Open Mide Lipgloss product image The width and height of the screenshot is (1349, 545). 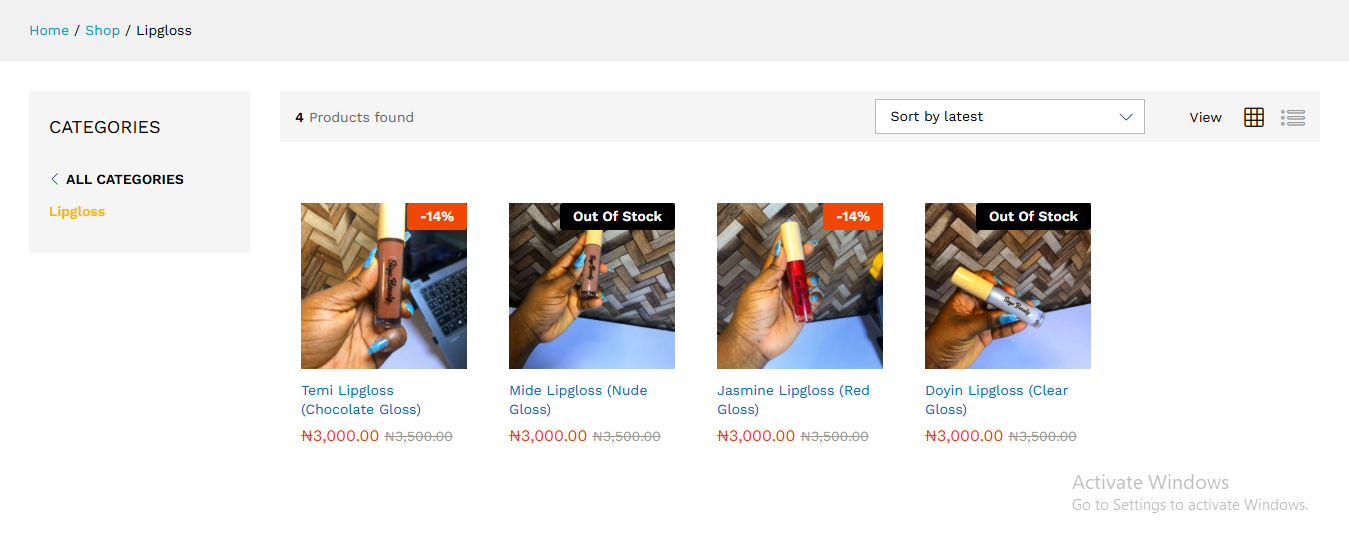click(x=592, y=286)
